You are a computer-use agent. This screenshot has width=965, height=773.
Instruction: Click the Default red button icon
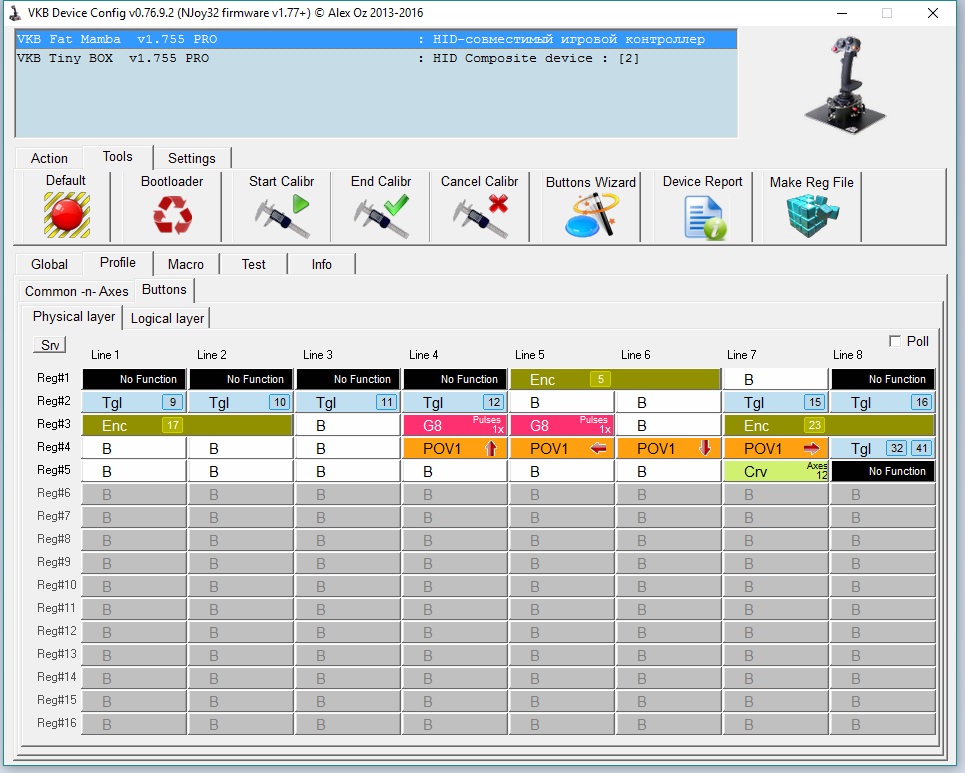pyautogui.click(x=66, y=214)
